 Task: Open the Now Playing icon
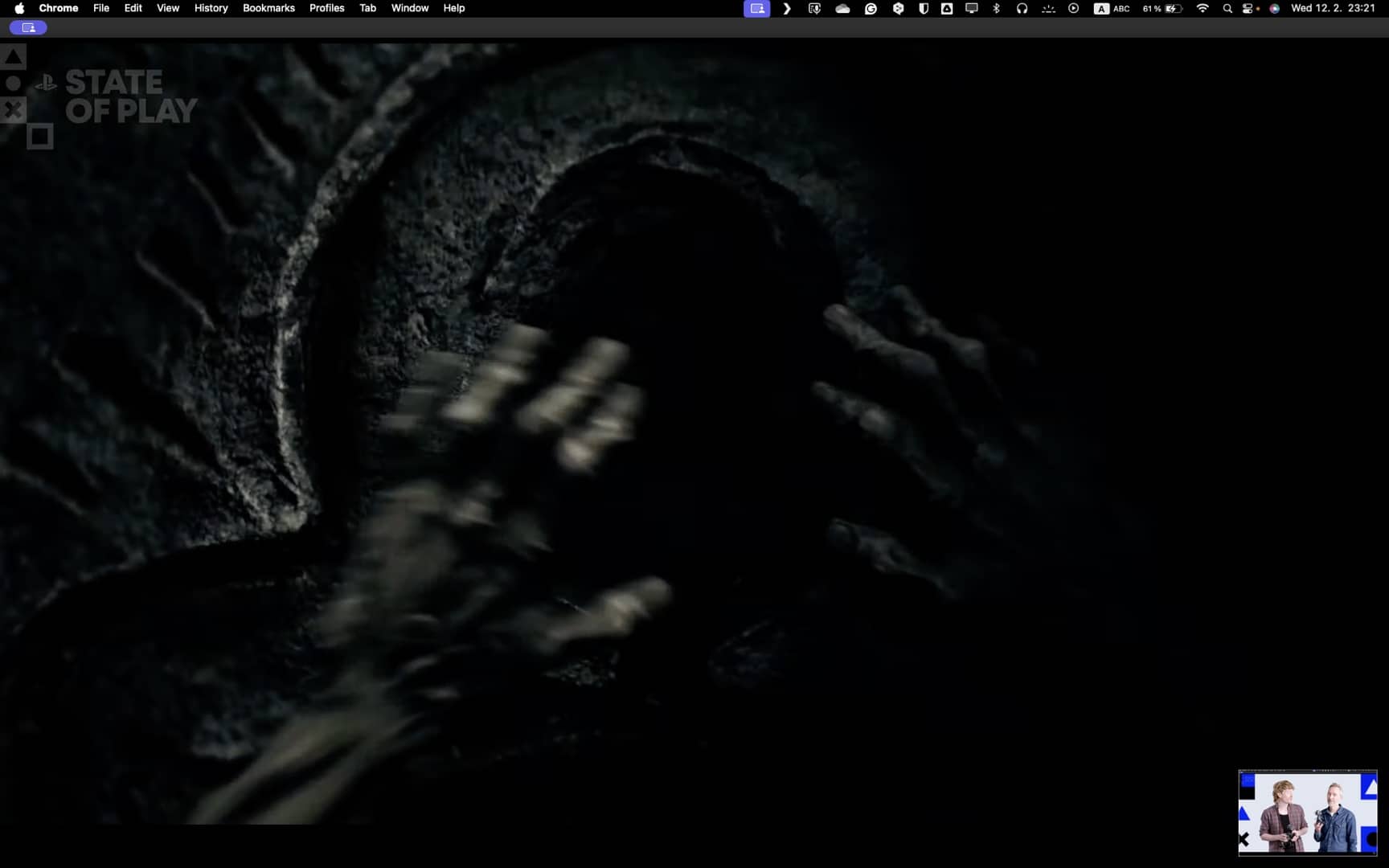[x=1073, y=9]
